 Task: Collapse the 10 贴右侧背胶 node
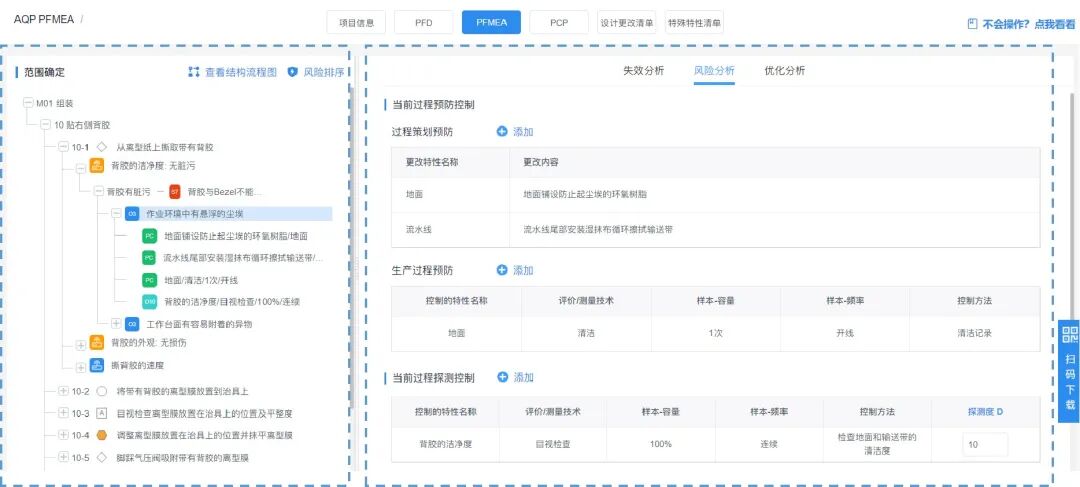45,125
